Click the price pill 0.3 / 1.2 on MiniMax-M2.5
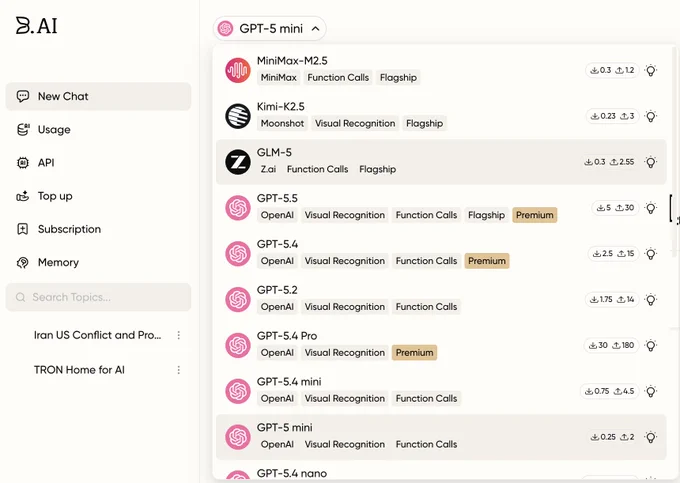This screenshot has width=680, height=483. click(612, 70)
